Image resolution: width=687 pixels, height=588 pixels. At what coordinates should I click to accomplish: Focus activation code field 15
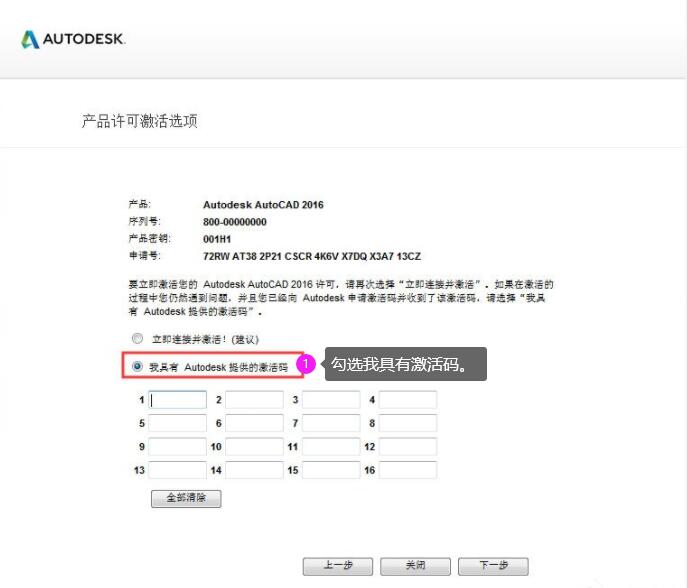coord(331,470)
